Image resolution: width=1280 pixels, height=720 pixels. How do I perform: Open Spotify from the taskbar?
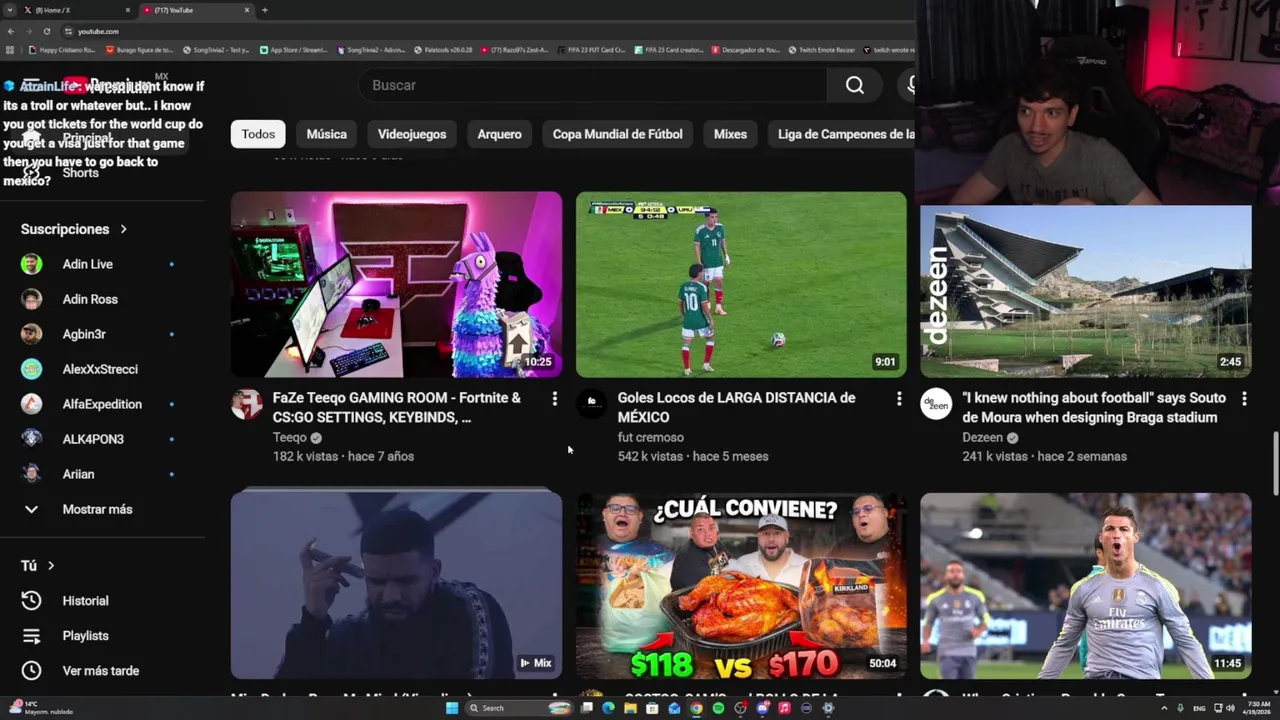point(718,708)
